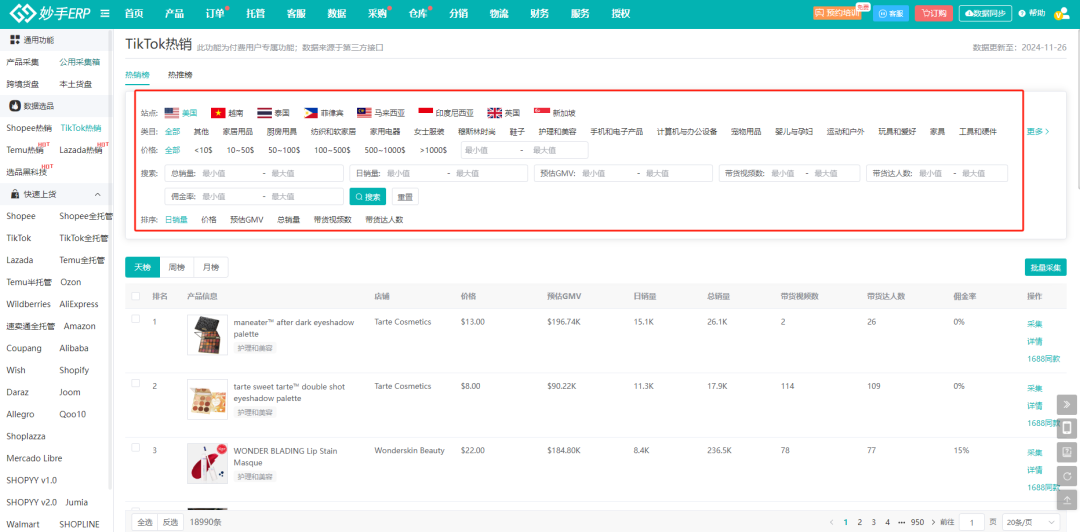This screenshot has height=532, width=1080.
Task: Open the user account avatar icon
Action: pyautogui.click(x=1061, y=13)
